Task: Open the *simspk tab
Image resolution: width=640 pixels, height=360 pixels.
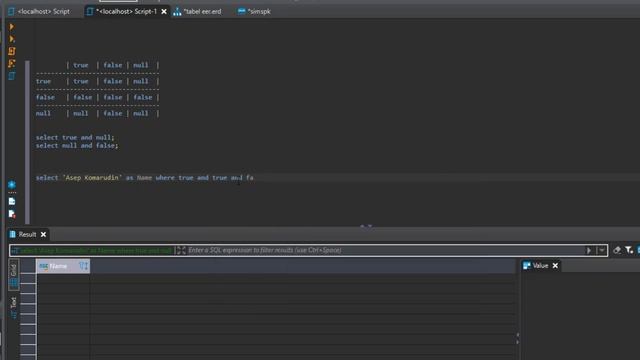Action: point(254,11)
